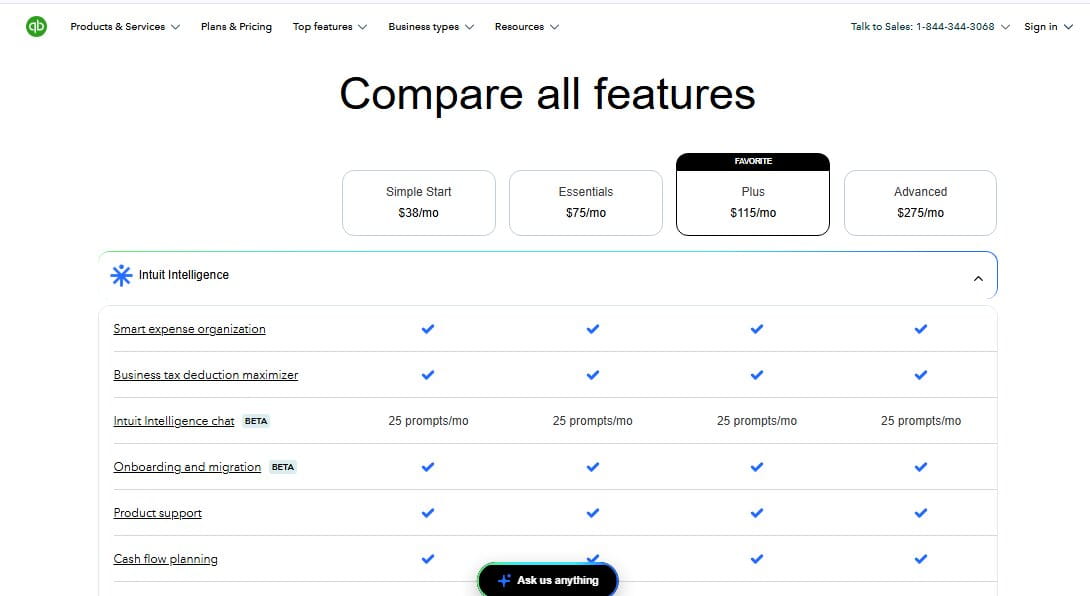Click Simple Start checkmark for Onboarding and migration

pos(428,467)
